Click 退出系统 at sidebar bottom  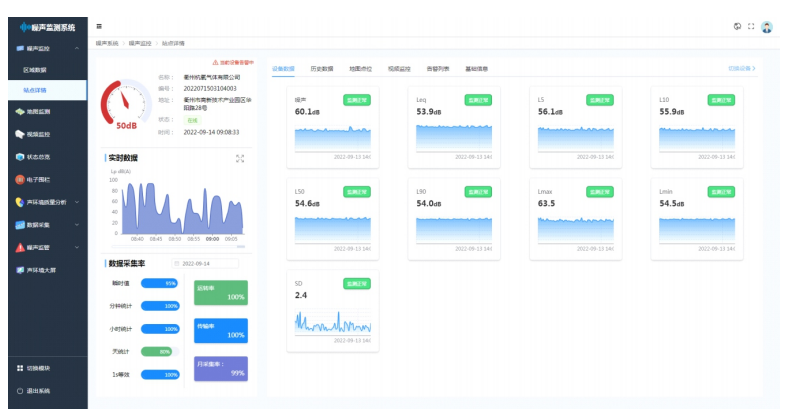(x=38, y=389)
